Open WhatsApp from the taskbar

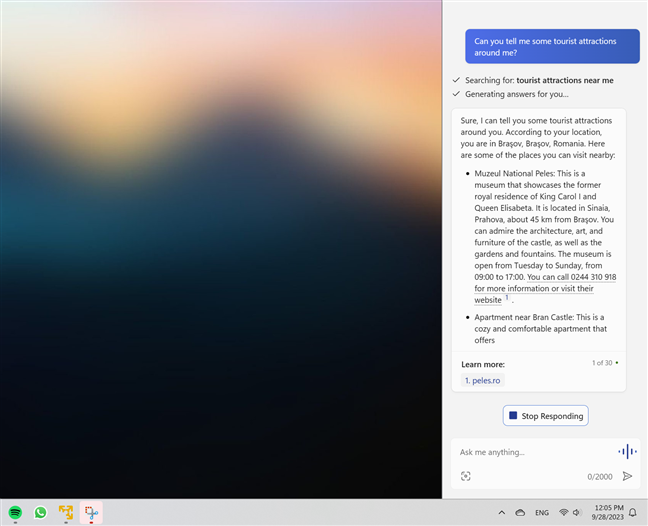click(41, 512)
